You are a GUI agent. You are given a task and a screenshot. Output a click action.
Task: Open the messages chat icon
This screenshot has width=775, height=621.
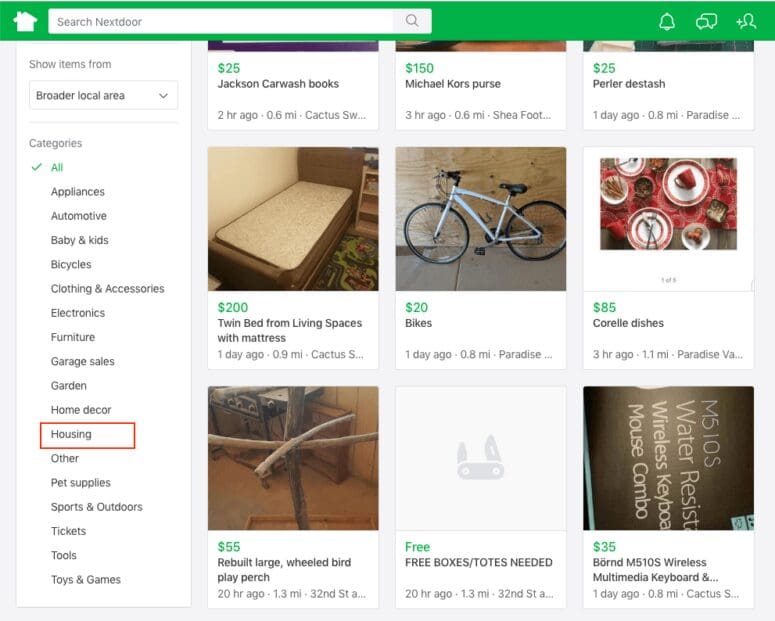(706, 21)
